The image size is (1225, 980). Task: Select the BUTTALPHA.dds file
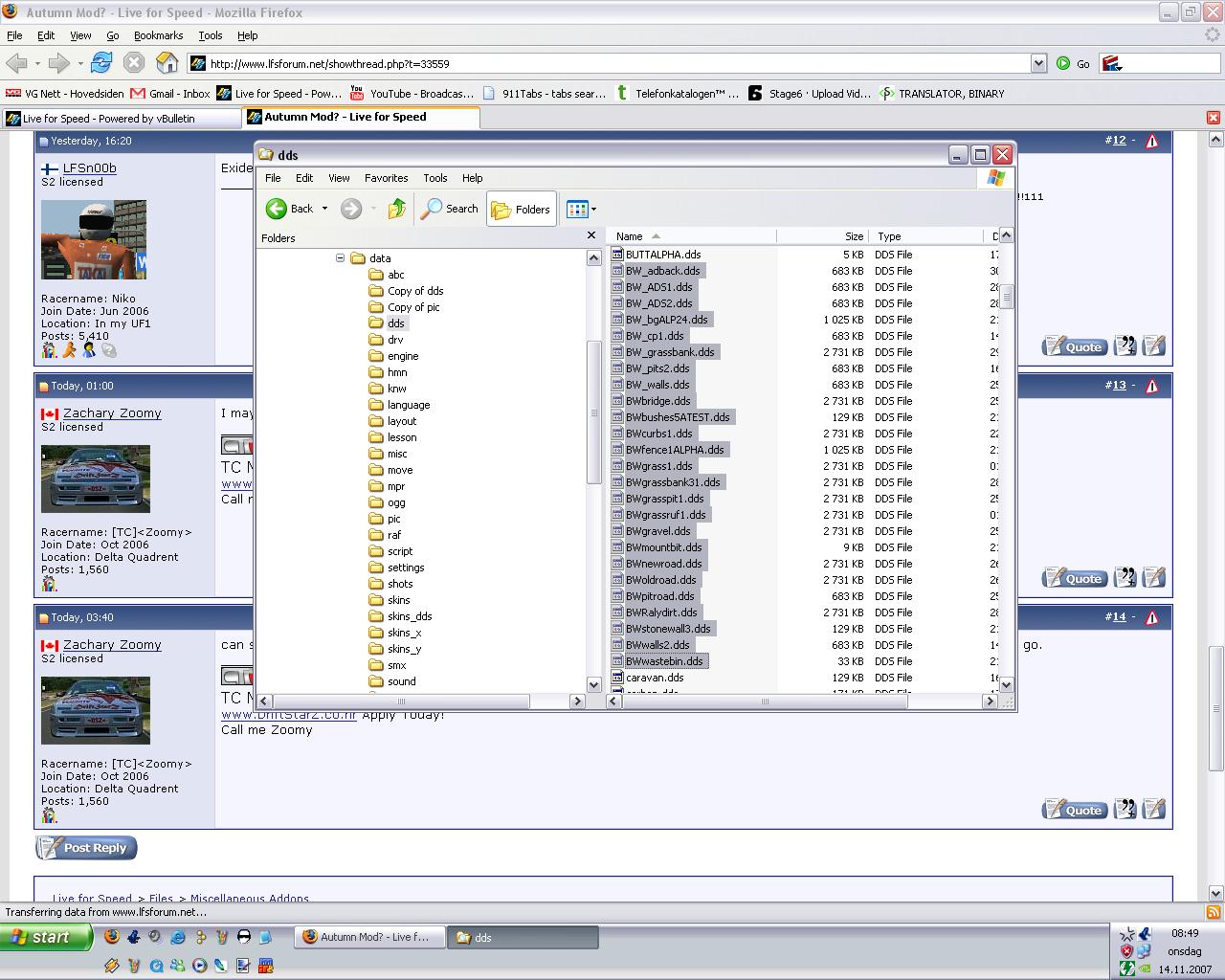point(663,255)
